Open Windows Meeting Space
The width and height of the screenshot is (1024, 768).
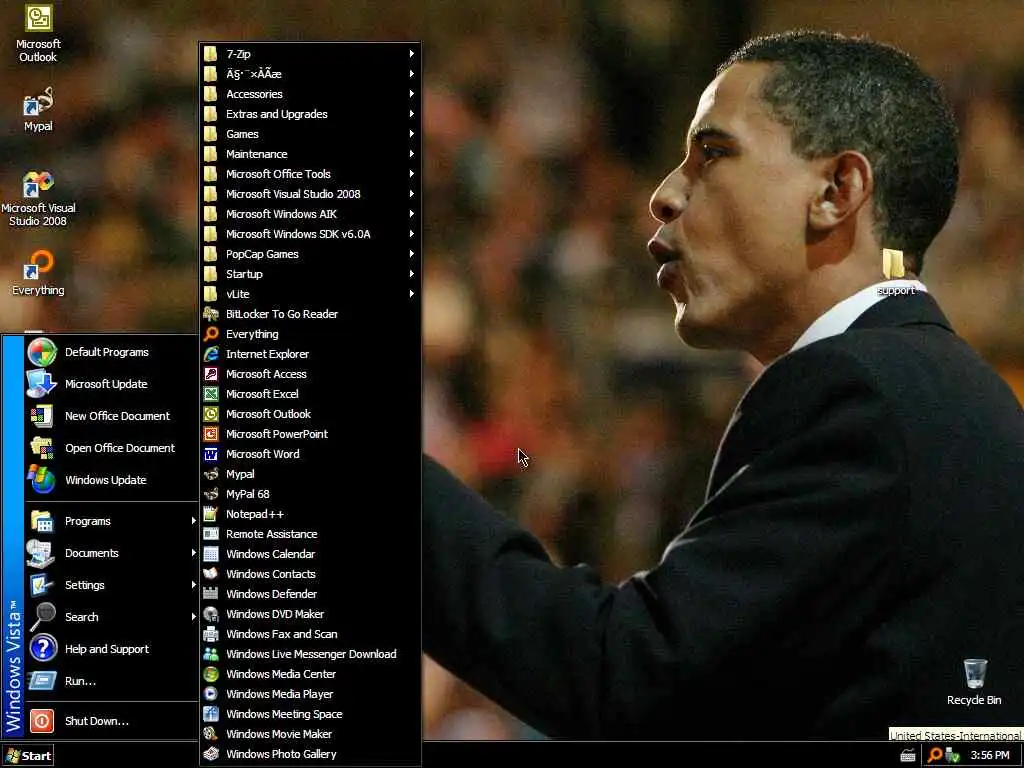(x=310, y=714)
